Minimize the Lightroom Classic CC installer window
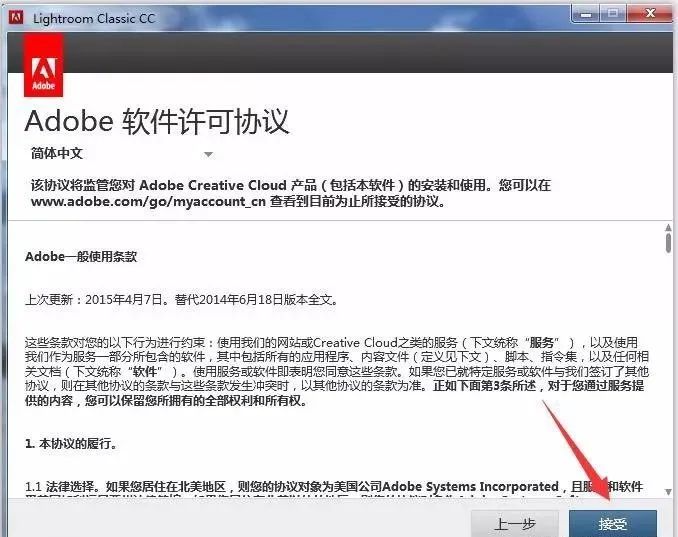Image resolution: width=678 pixels, height=537 pixels. point(586,14)
